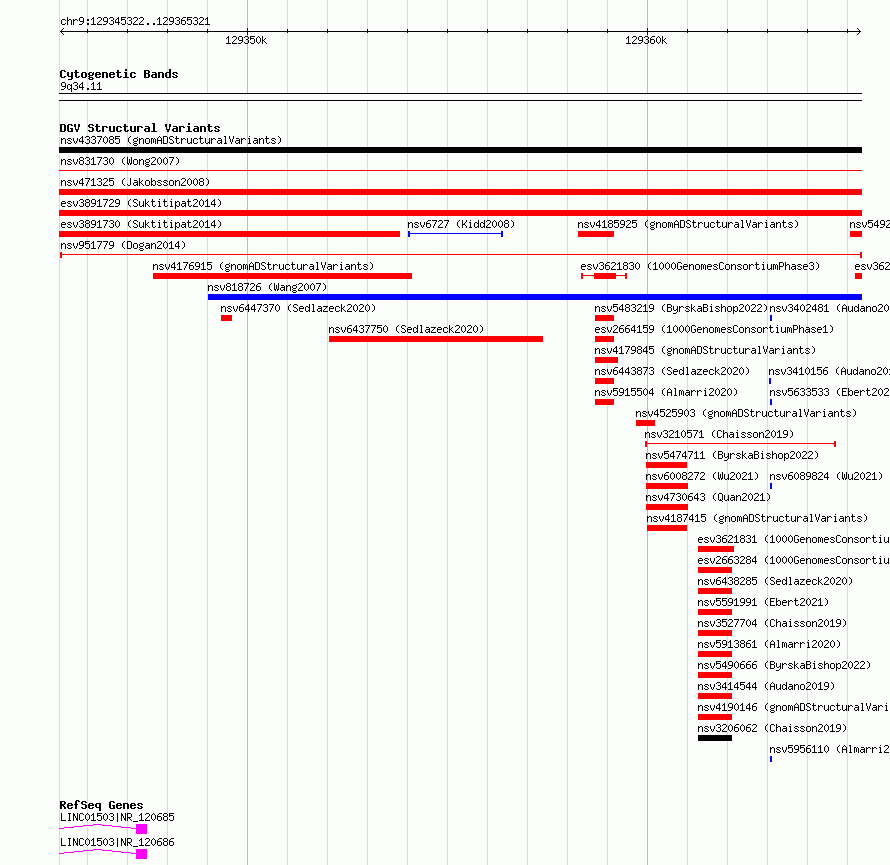Open variant esv3891729 (Suktitipat2014)
Screen dimensions: 890x865
141,203
